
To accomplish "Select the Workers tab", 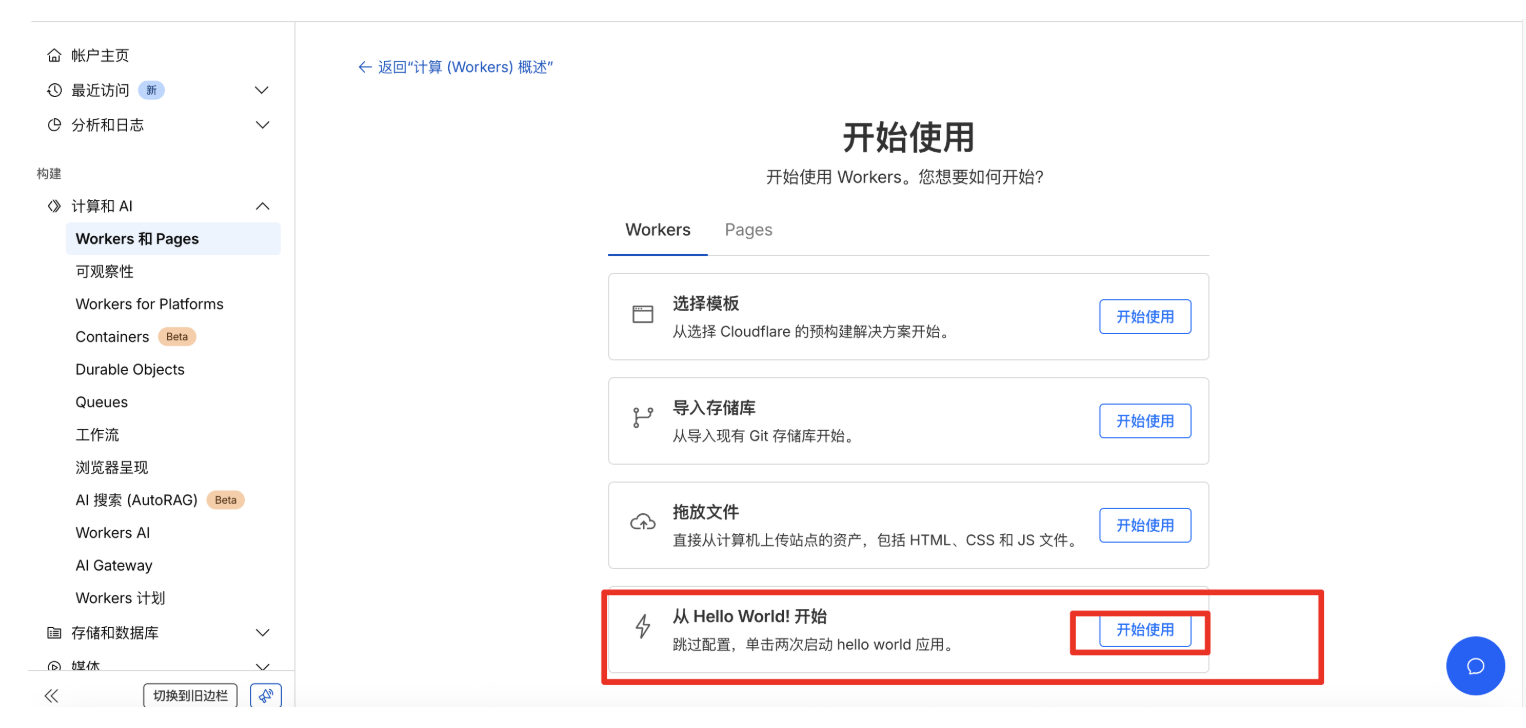I will point(657,230).
